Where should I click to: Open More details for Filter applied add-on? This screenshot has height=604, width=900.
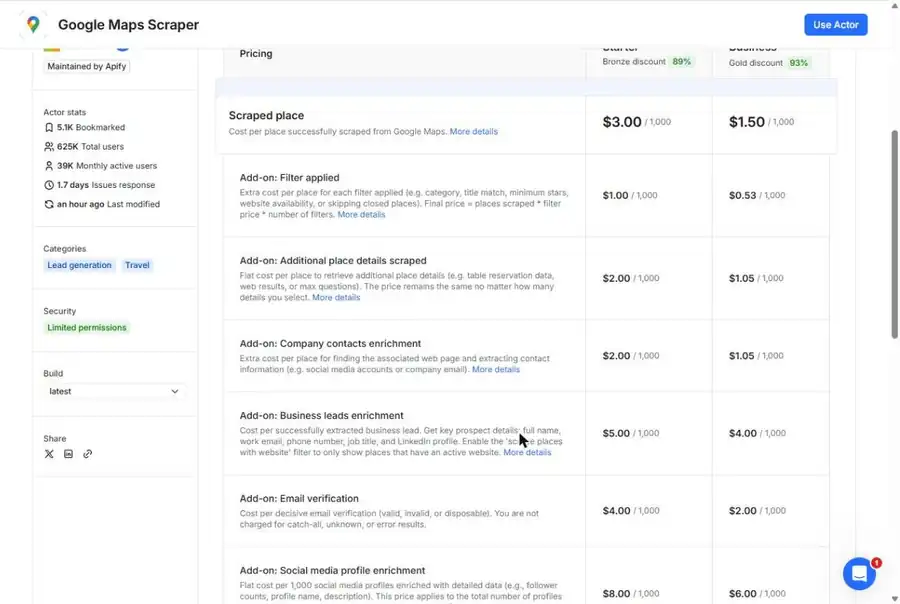361,215
